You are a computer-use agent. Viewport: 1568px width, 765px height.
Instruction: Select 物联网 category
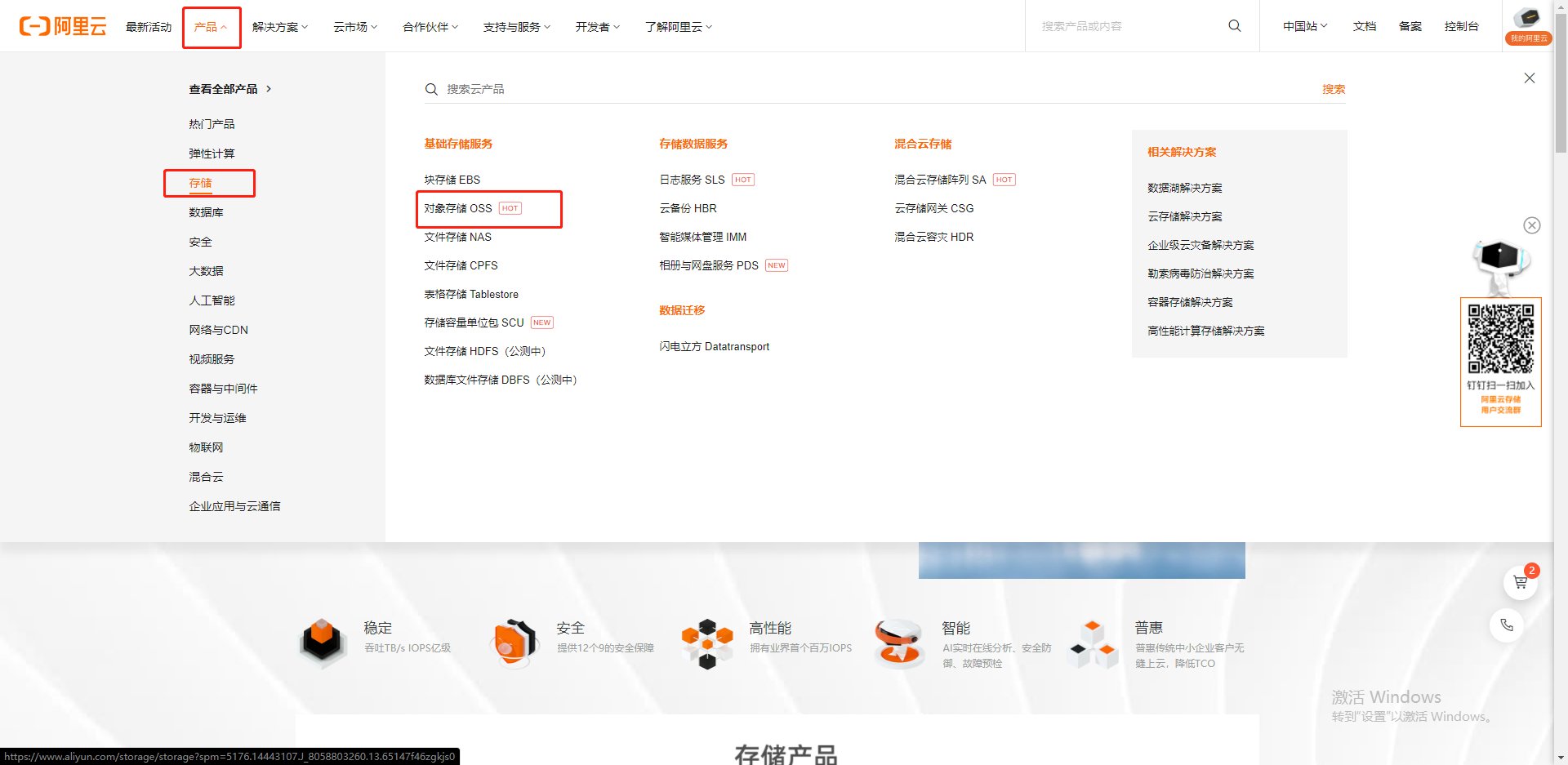(206, 447)
